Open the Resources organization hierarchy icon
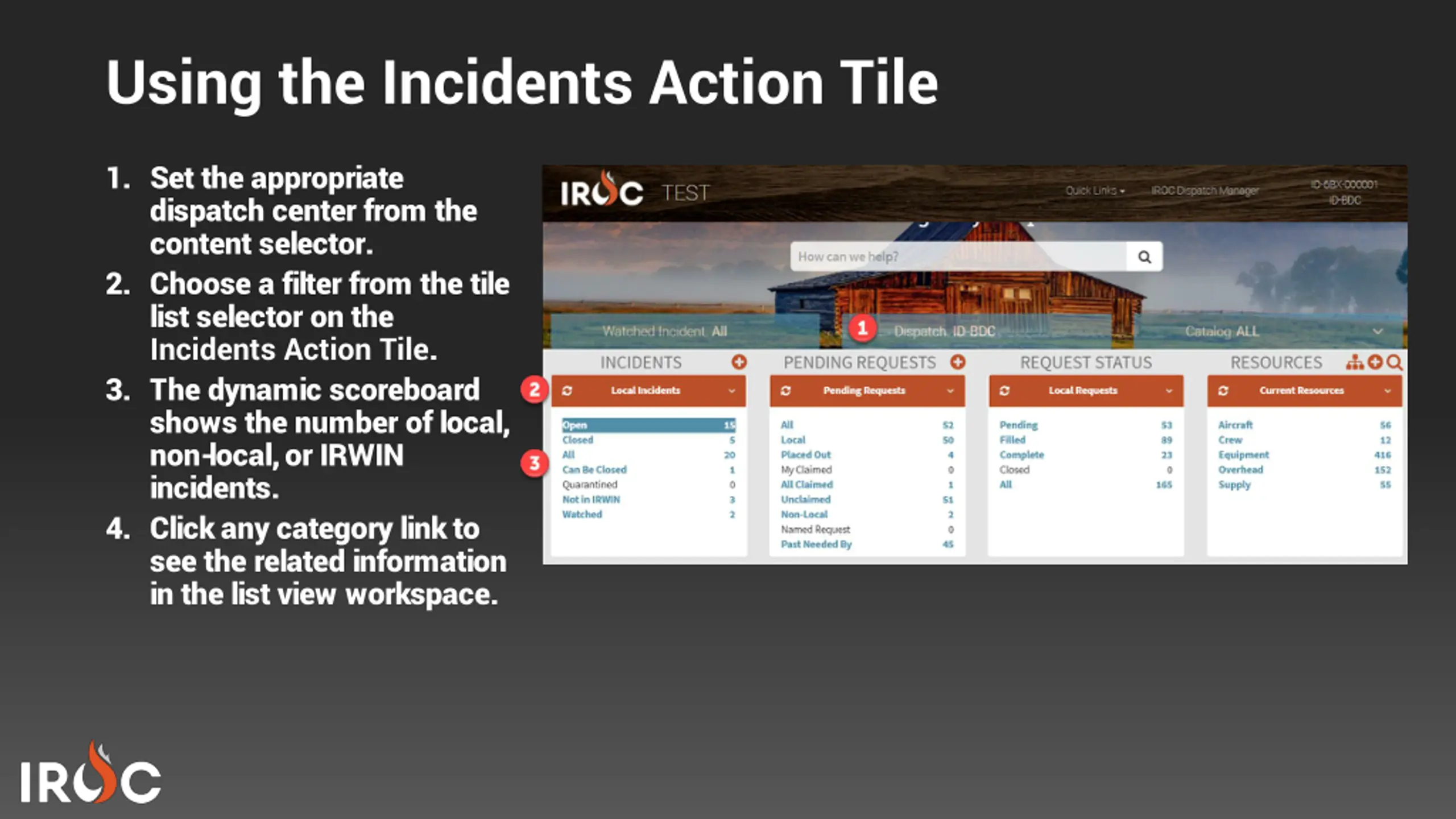The height and width of the screenshot is (819, 1456). (x=1354, y=362)
